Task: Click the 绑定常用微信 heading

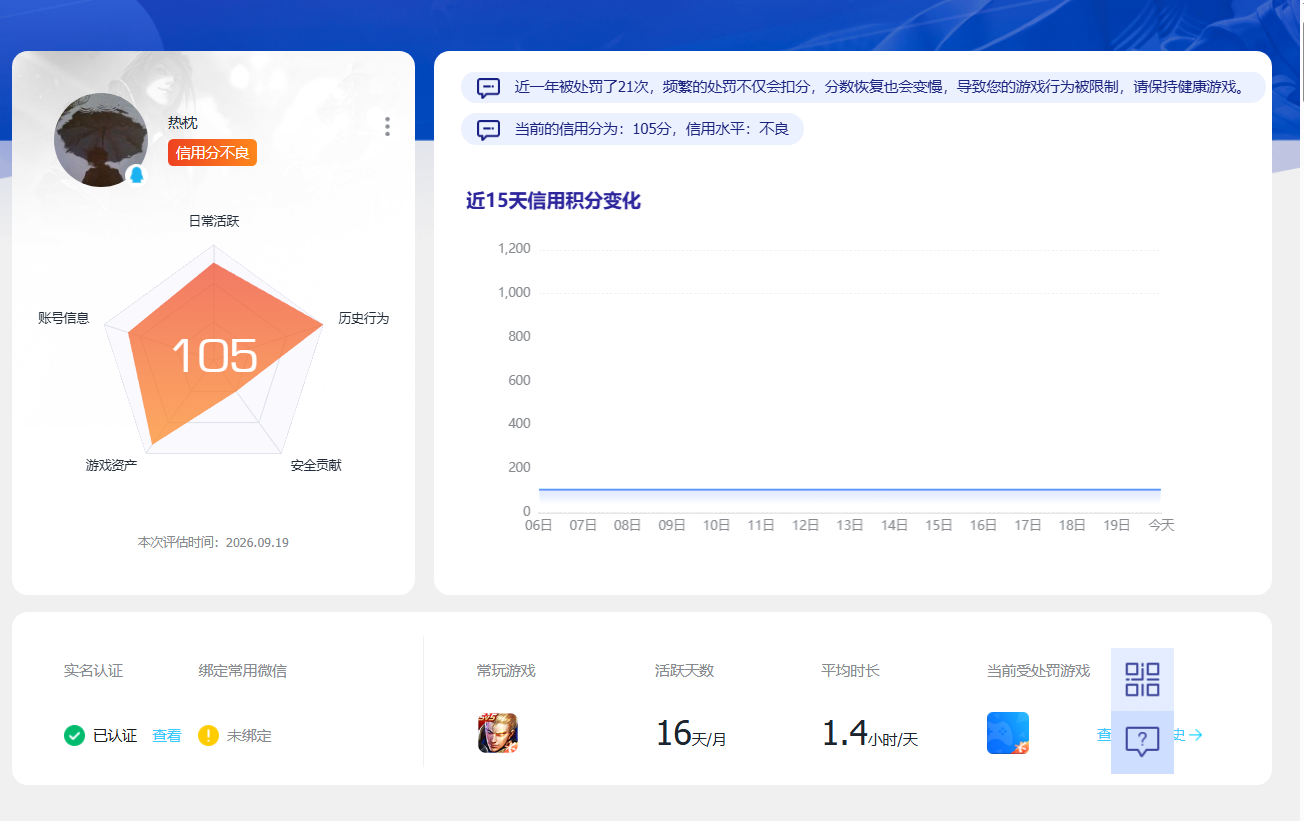Action: coord(243,671)
